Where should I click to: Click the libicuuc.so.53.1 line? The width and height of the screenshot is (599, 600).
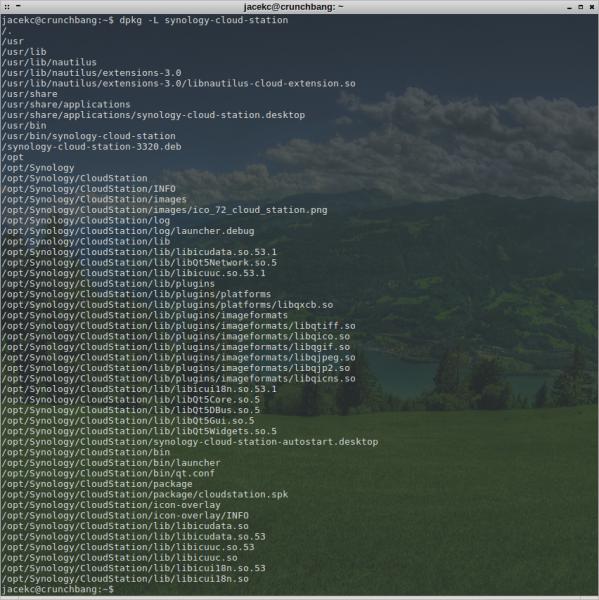point(134,273)
